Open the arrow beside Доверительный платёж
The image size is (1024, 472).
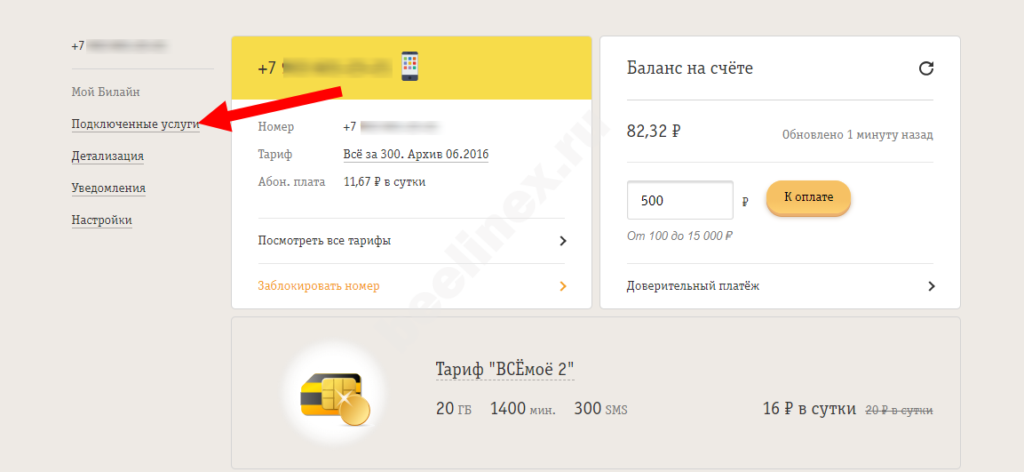tap(931, 286)
